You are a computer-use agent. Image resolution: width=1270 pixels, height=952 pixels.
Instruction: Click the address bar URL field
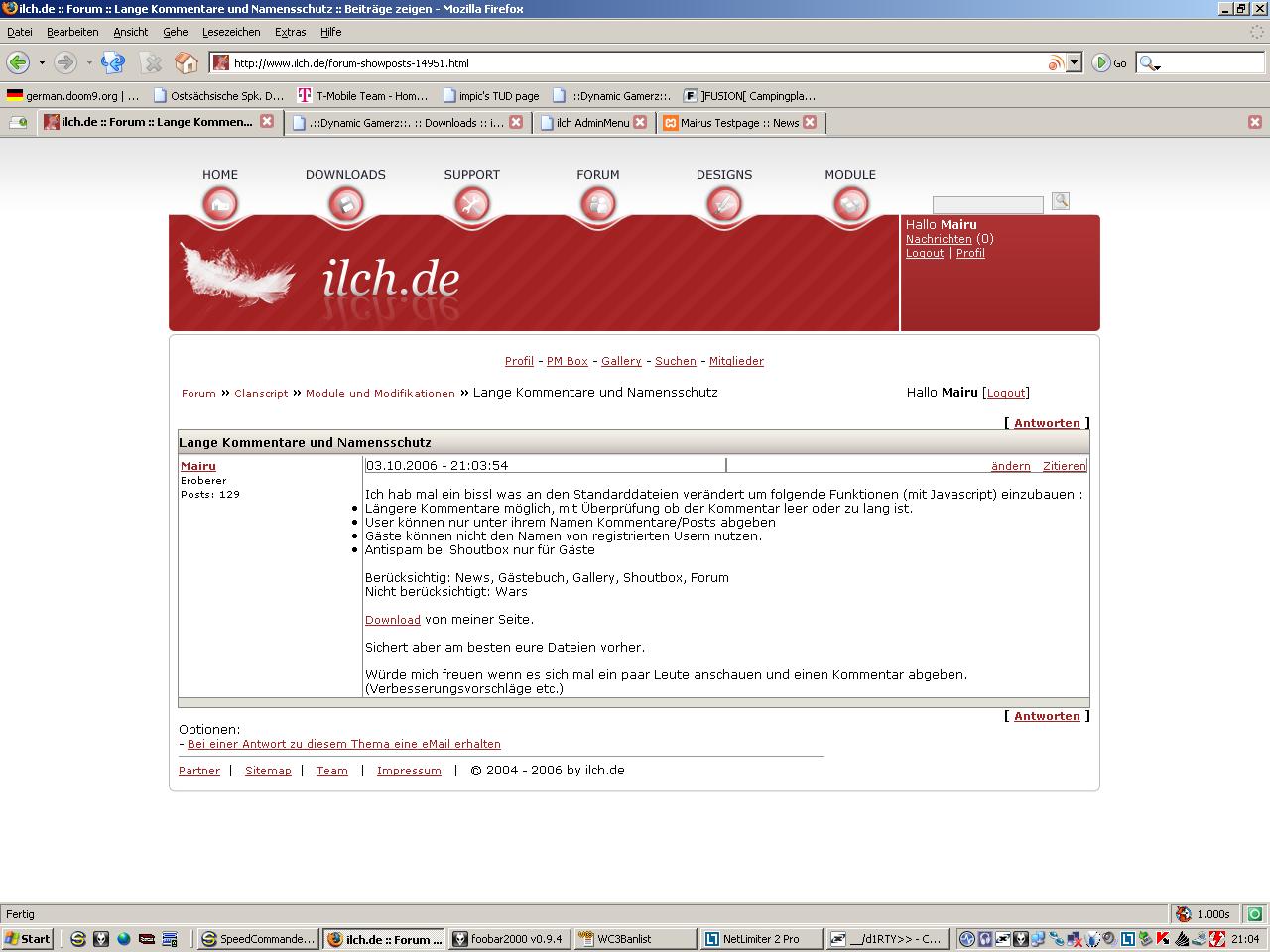638,63
